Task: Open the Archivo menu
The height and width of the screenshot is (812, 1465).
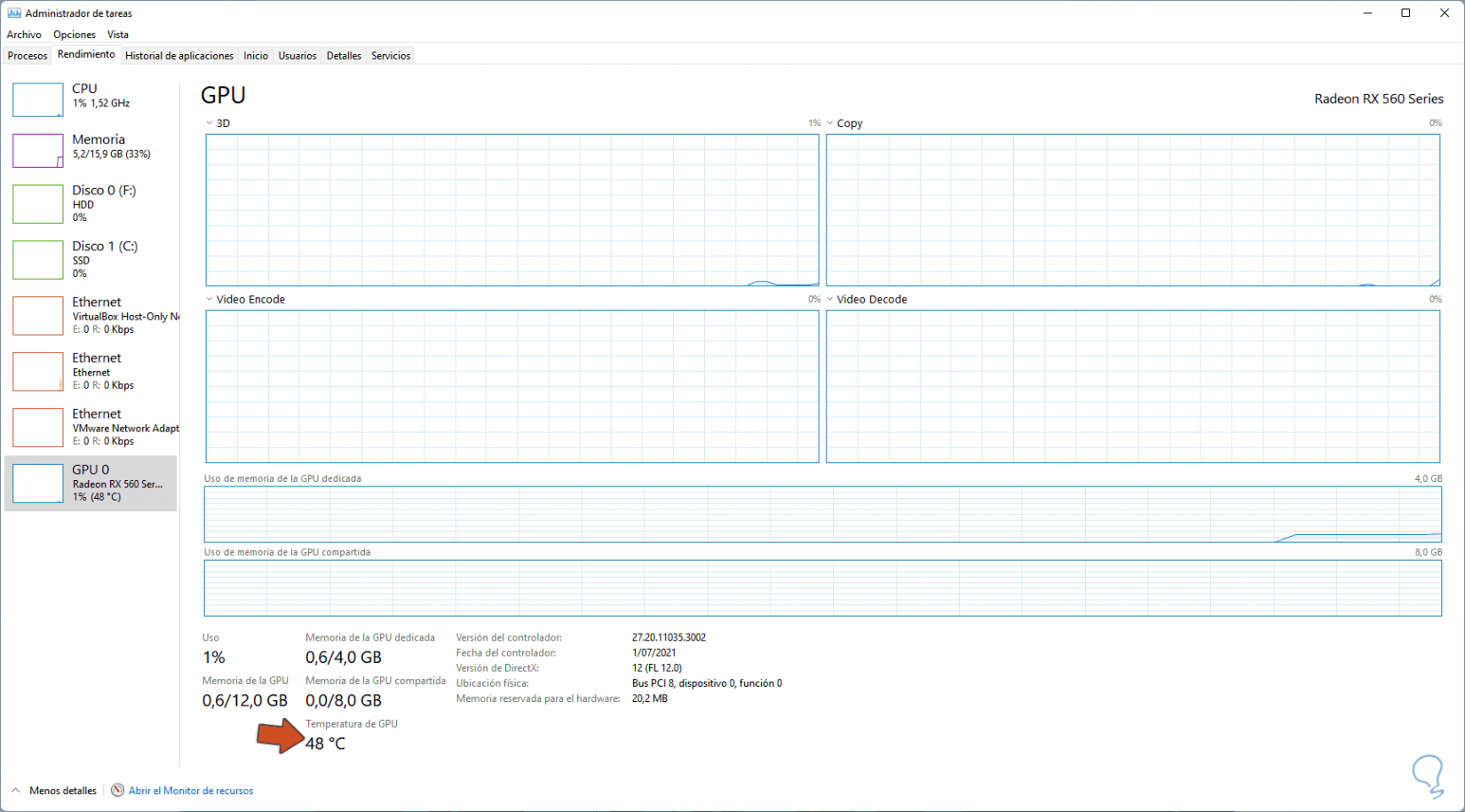Action: pos(24,35)
